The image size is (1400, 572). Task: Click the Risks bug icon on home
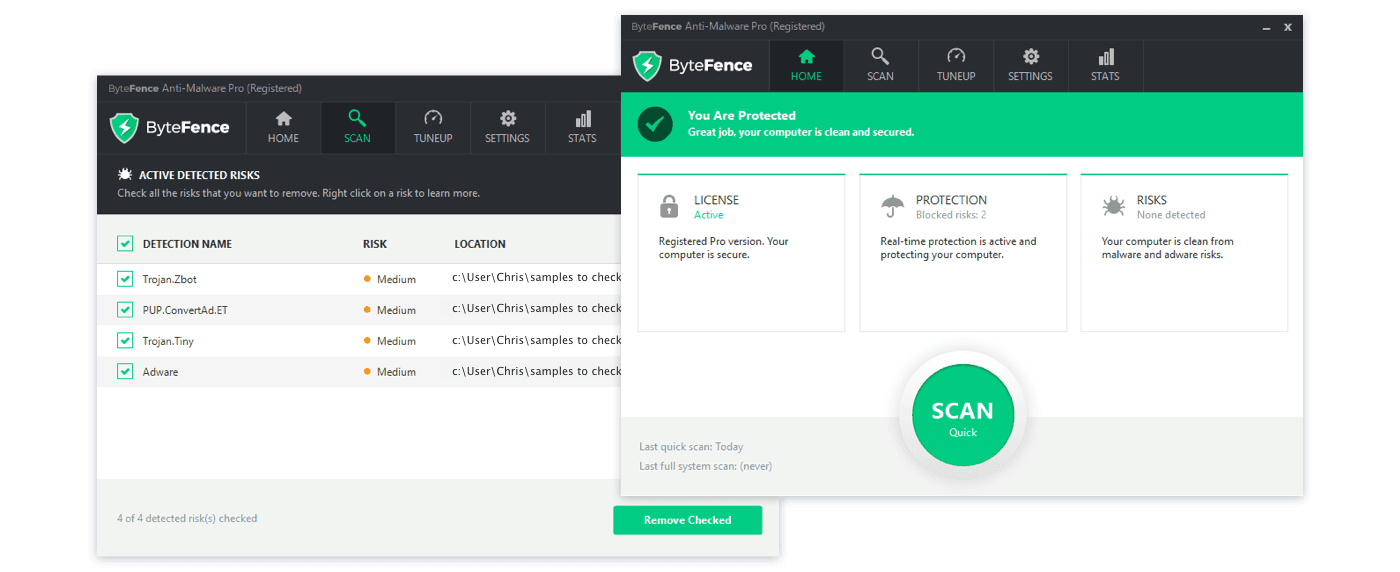[1113, 207]
